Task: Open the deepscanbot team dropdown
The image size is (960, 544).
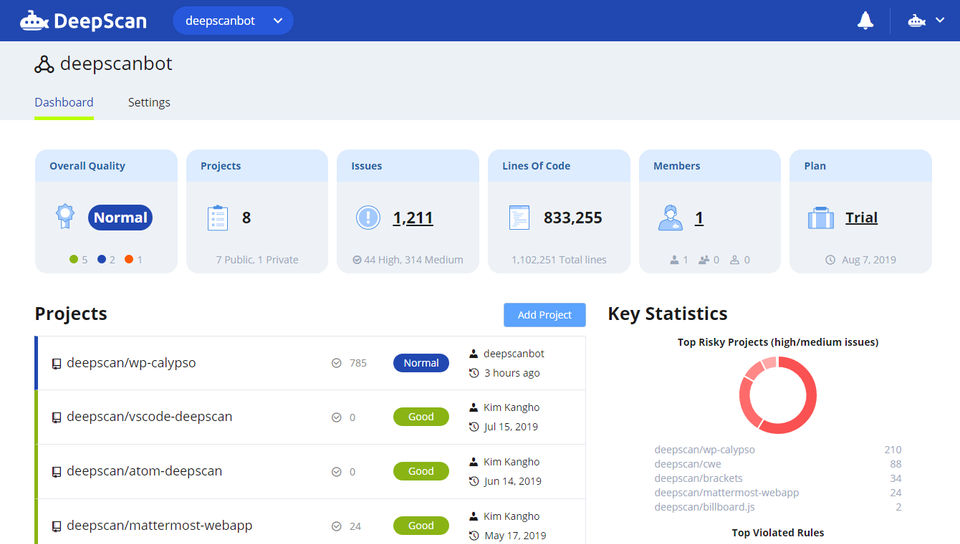Action: click(233, 21)
